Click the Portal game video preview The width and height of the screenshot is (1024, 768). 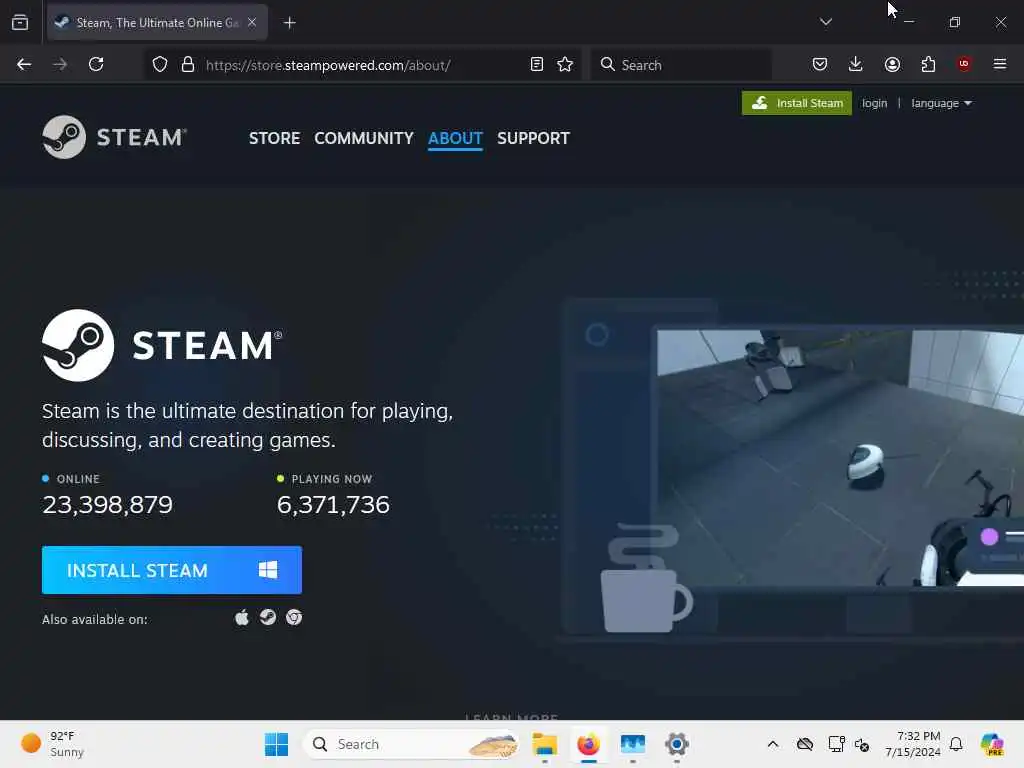point(840,458)
